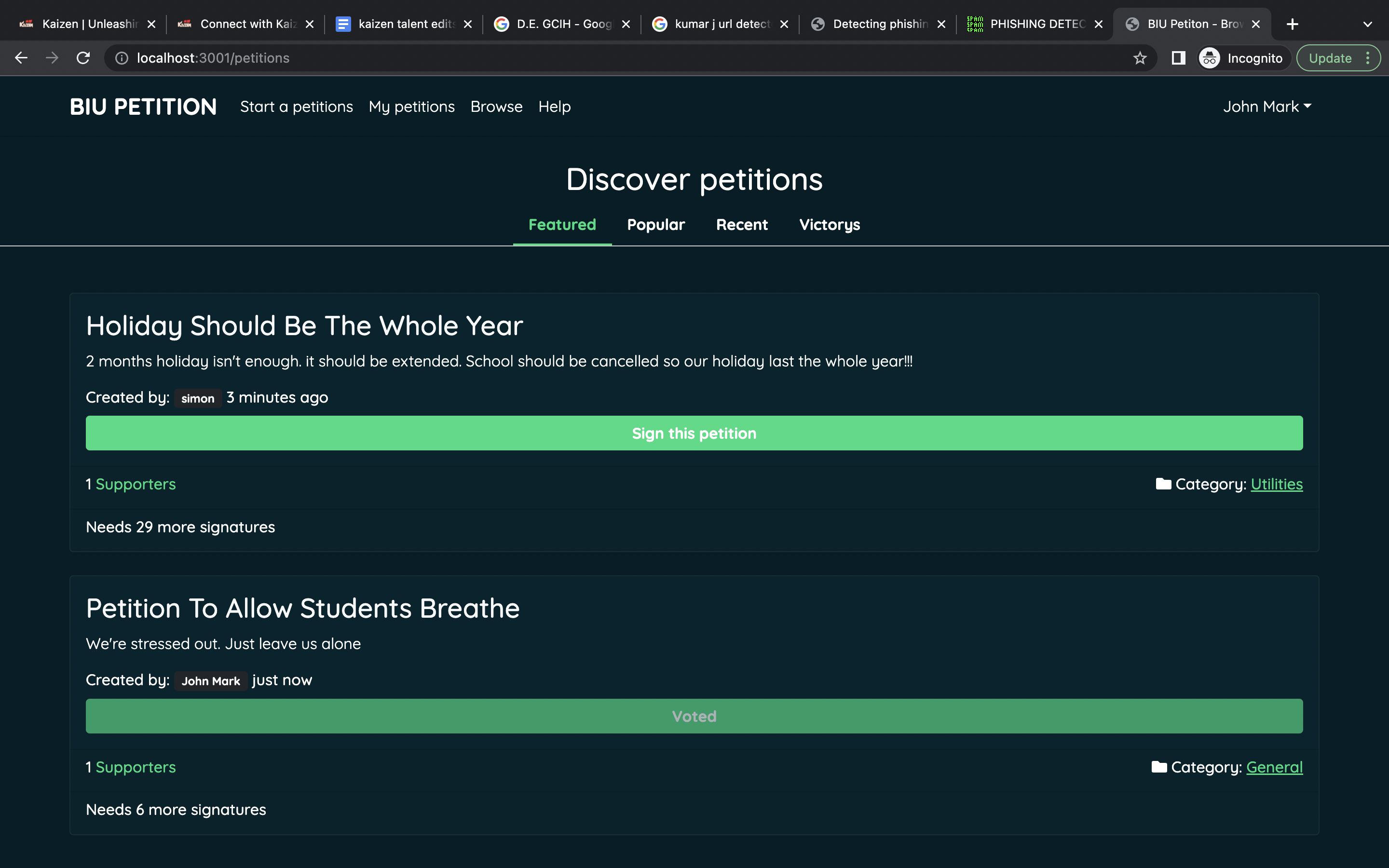This screenshot has width=1389, height=868.
Task: Open My petitions in the navbar
Action: tap(411, 107)
